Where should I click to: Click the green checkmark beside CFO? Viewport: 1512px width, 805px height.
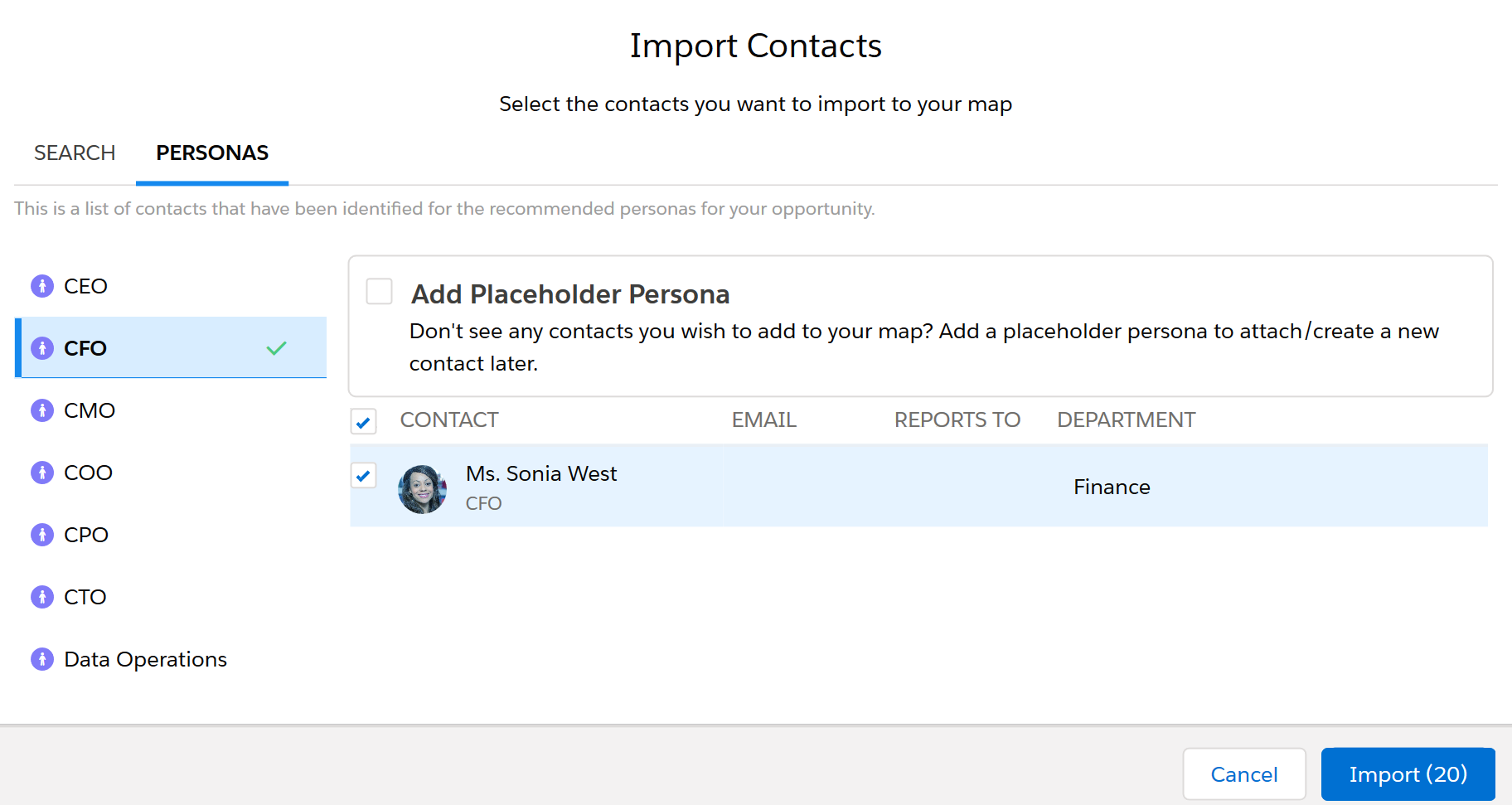click(x=277, y=348)
